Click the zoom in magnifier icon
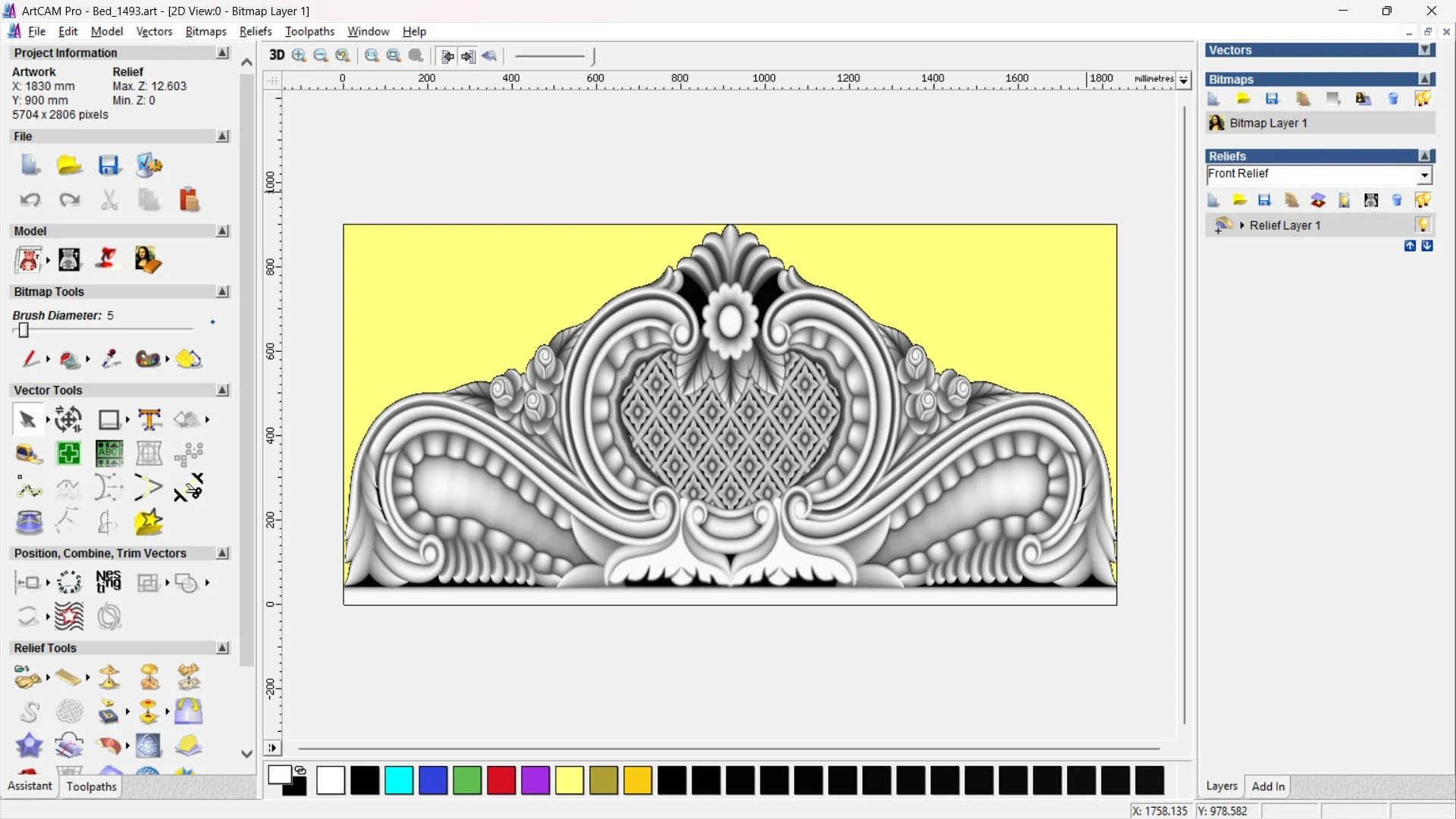The image size is (1456, 819). click(299, 55)
